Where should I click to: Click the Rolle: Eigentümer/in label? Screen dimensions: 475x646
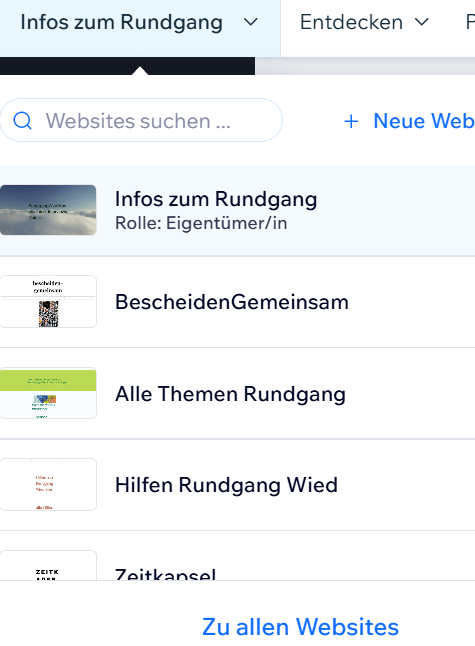201,223
